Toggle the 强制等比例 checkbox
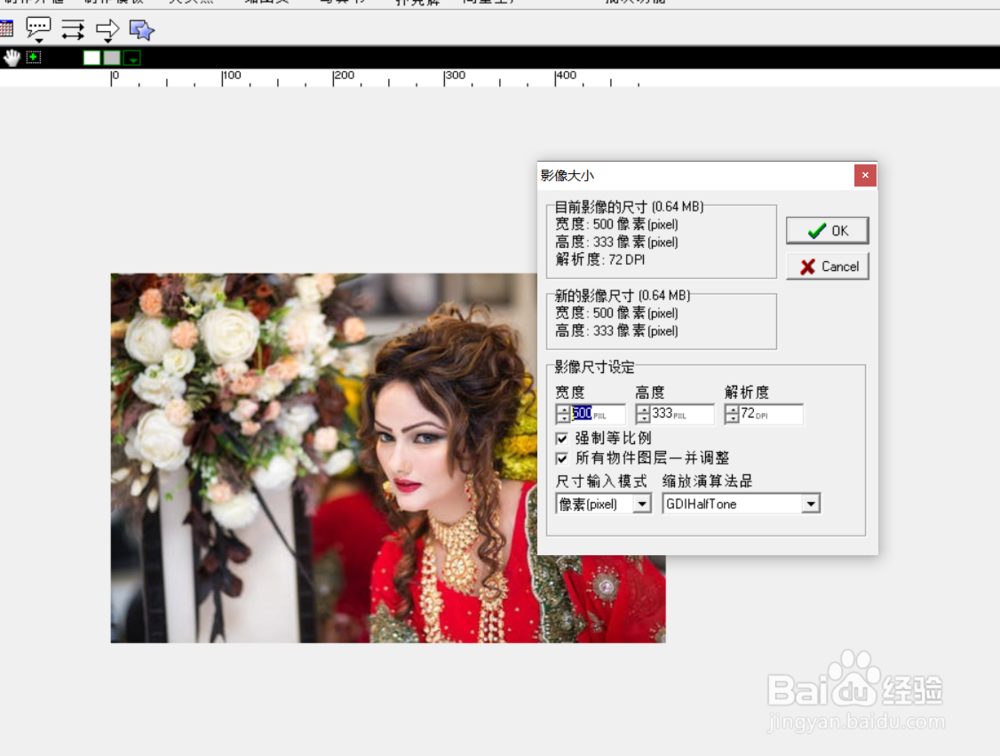 click(562, 438)
